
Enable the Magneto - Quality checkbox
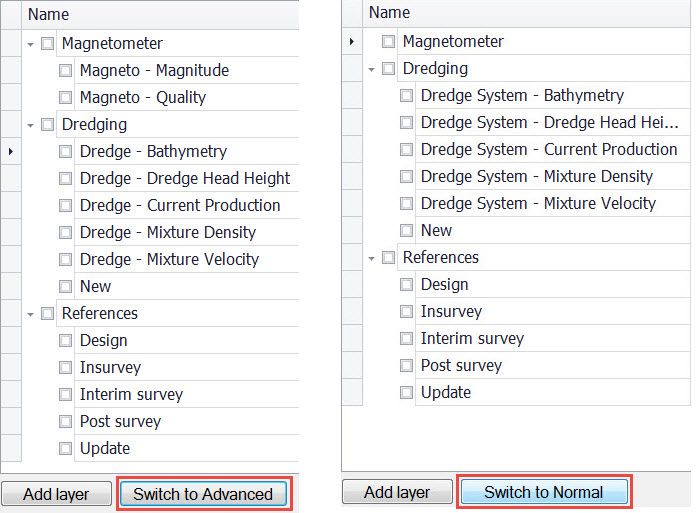(66, 98)
